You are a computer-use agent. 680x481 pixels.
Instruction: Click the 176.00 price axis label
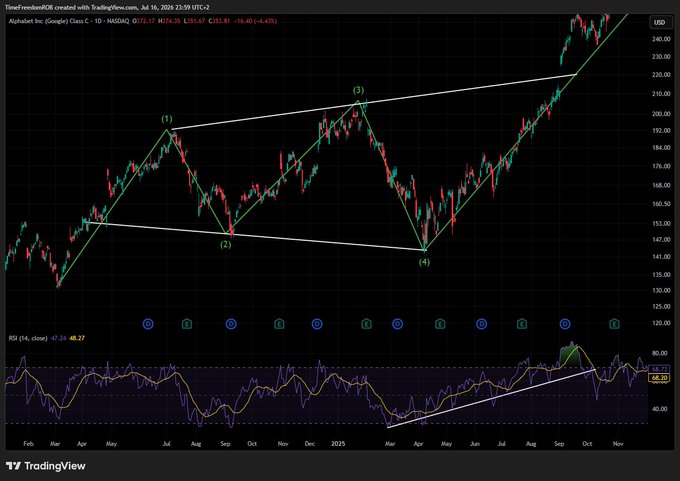659,166
